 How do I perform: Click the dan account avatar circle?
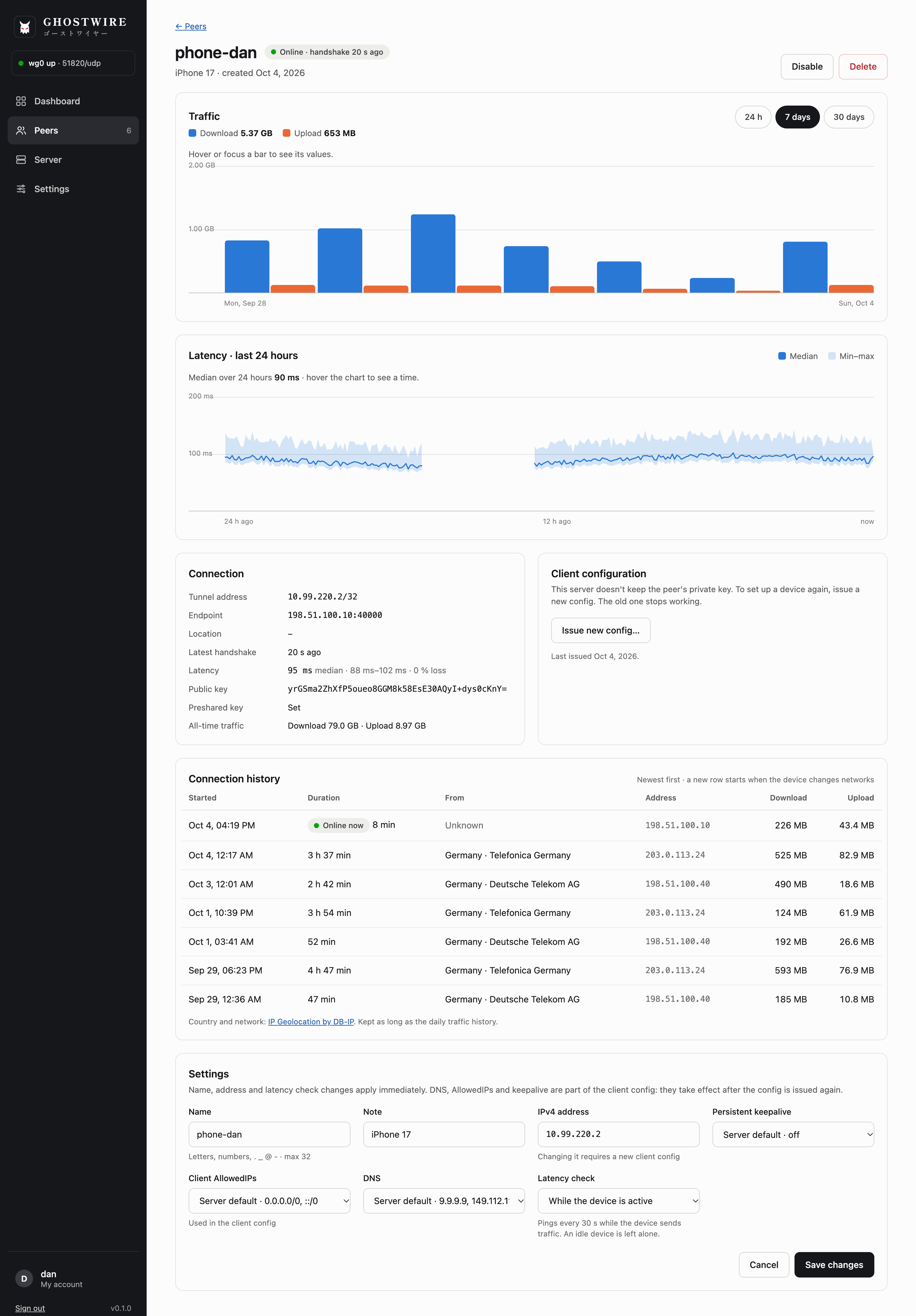(24, 1278)
